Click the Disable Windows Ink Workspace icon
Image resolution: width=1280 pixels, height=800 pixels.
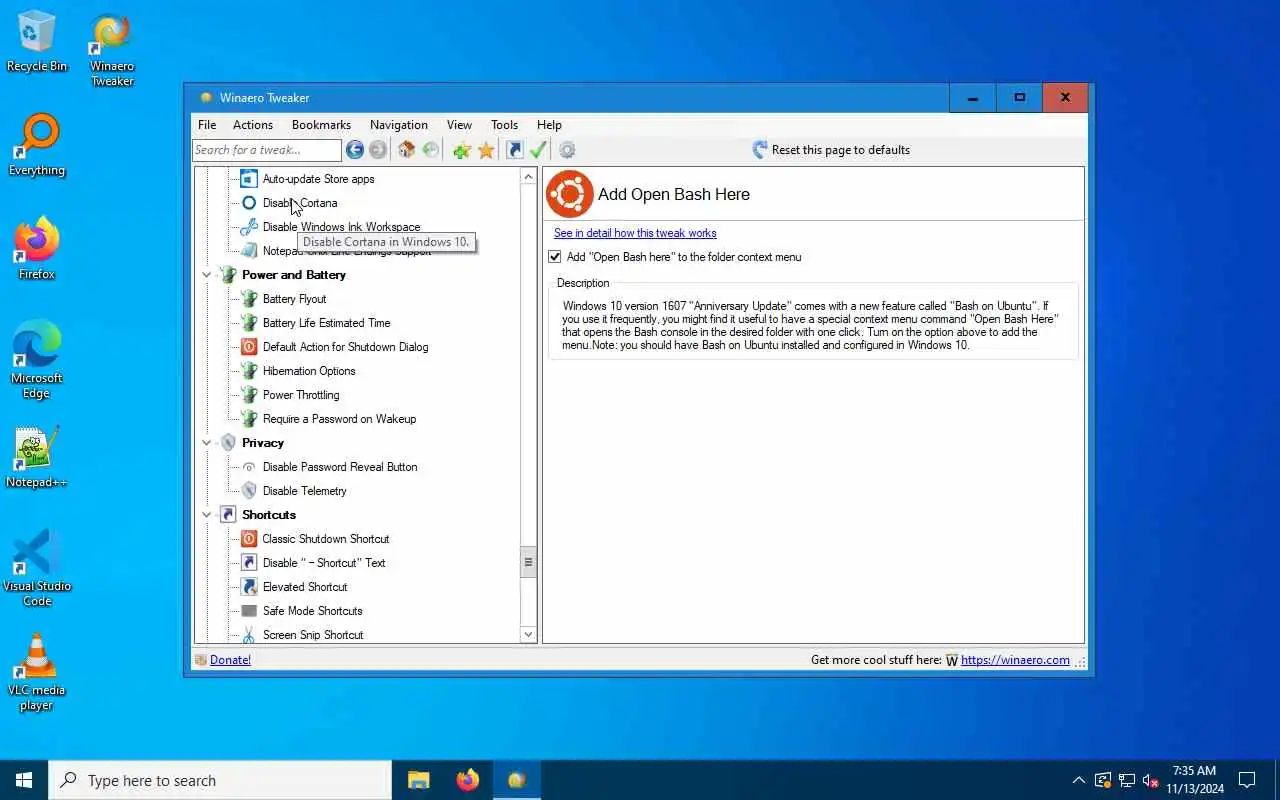(249, 227)
